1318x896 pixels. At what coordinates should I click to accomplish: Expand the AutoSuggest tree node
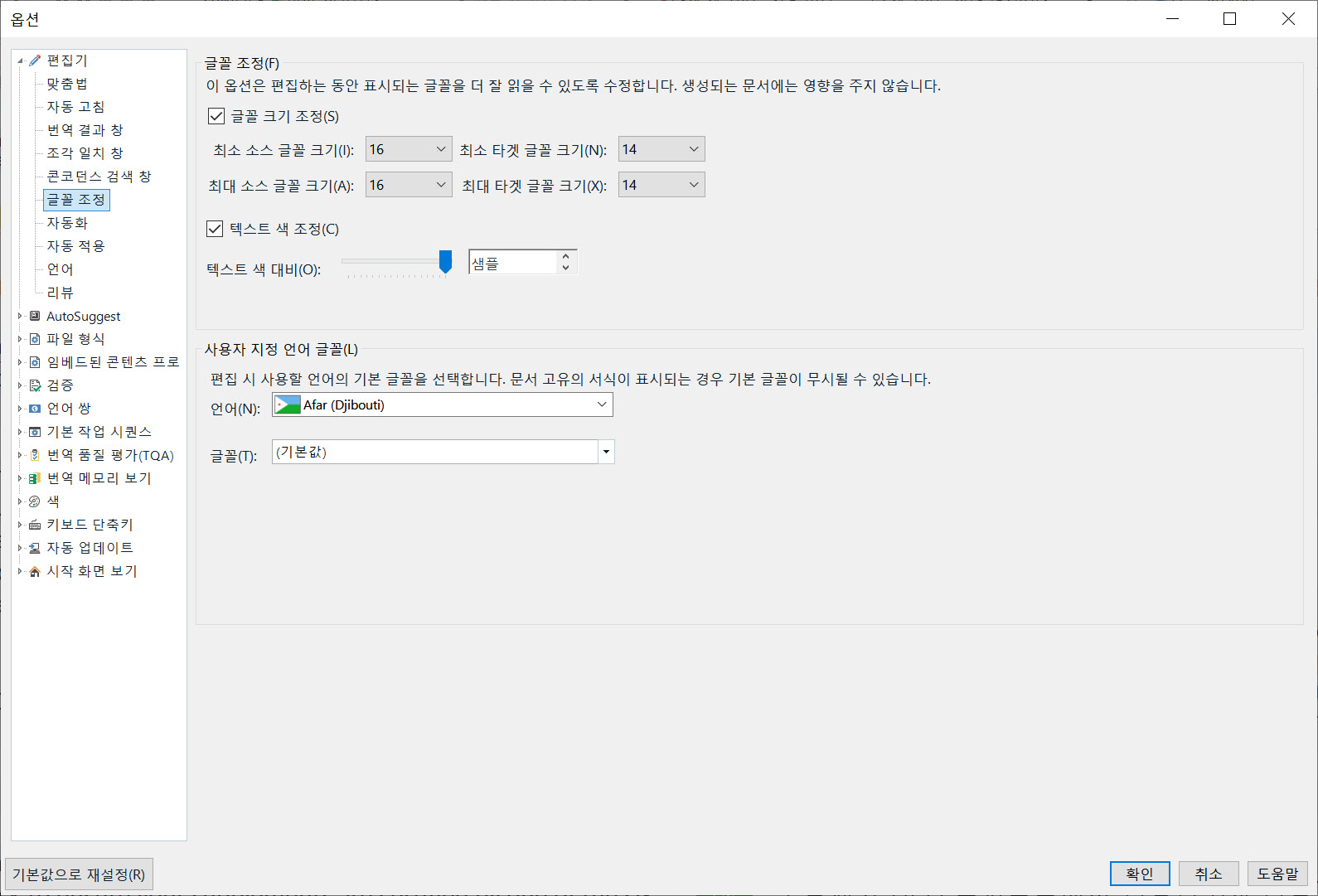coord(20,316)
